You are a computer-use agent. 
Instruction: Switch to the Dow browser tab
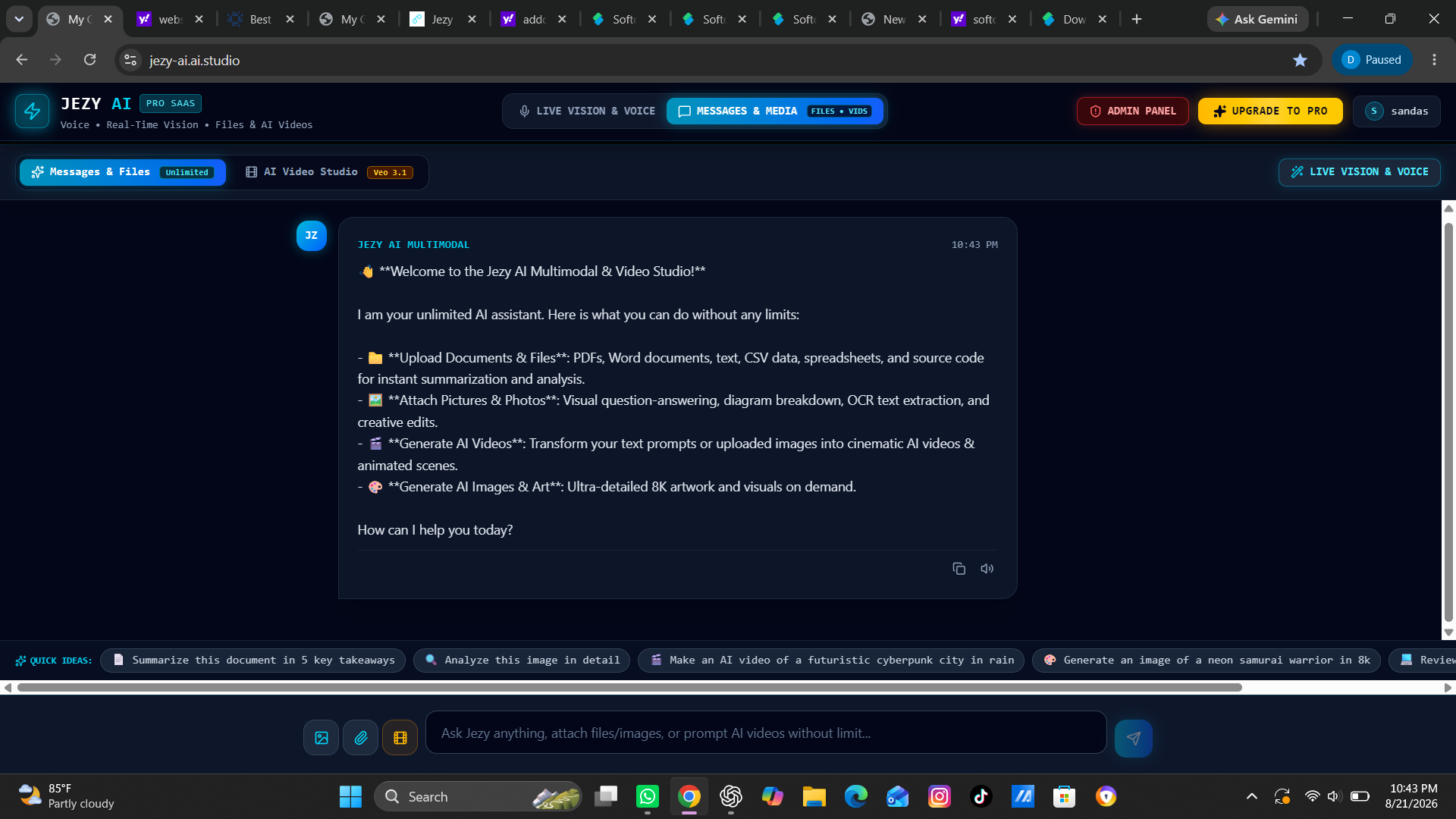tap(1074, 19)
